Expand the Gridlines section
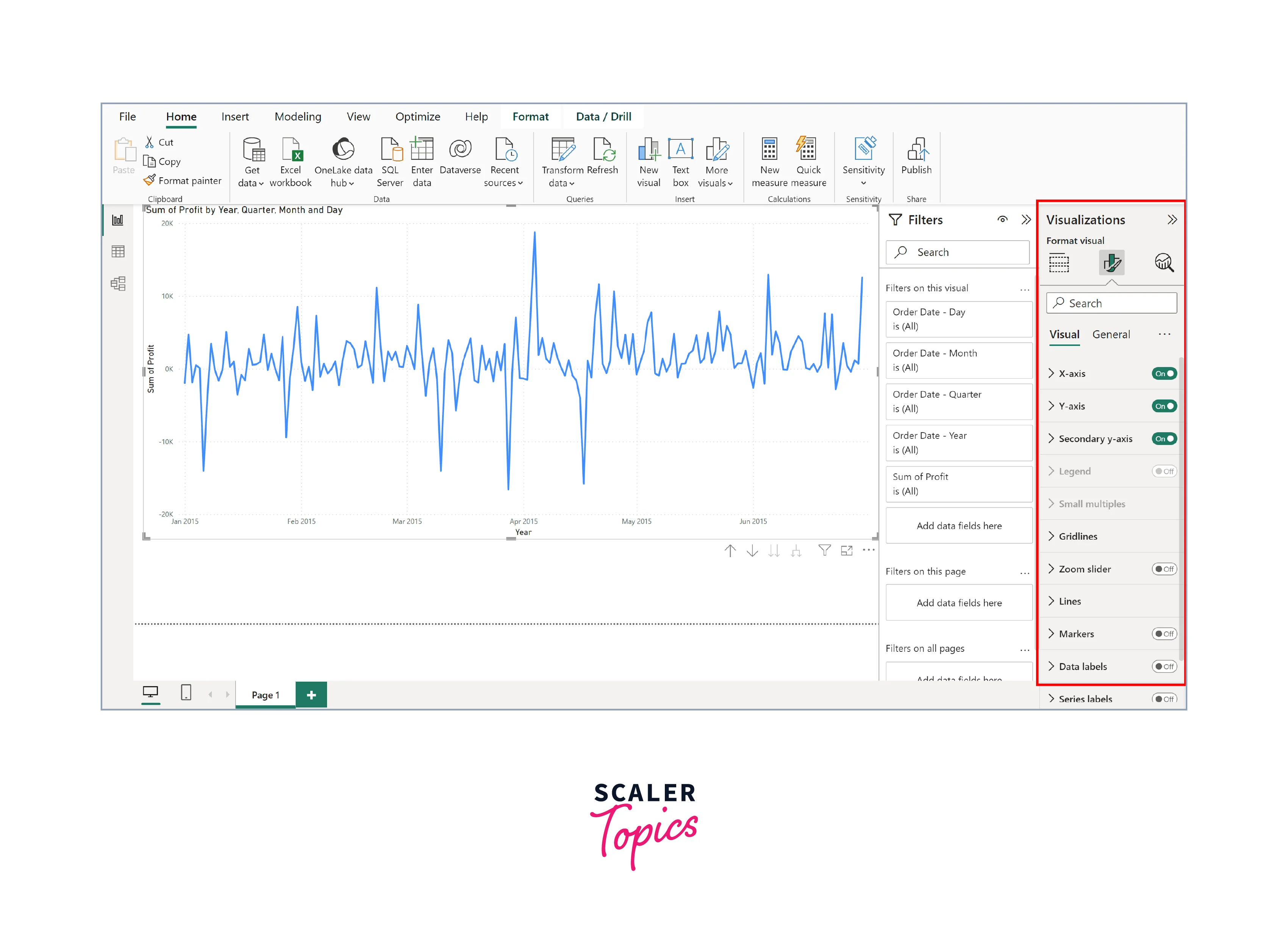The height and width of the screenshot is (943, 1288). [1077, 536]
